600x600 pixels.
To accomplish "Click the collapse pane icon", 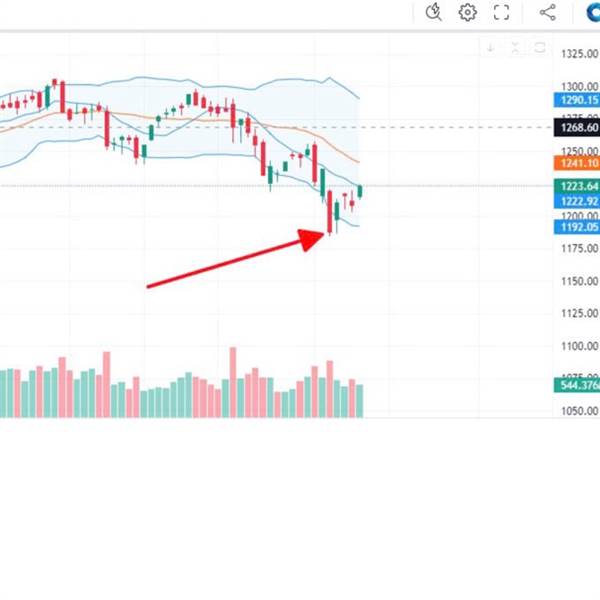I will point(515,47).
